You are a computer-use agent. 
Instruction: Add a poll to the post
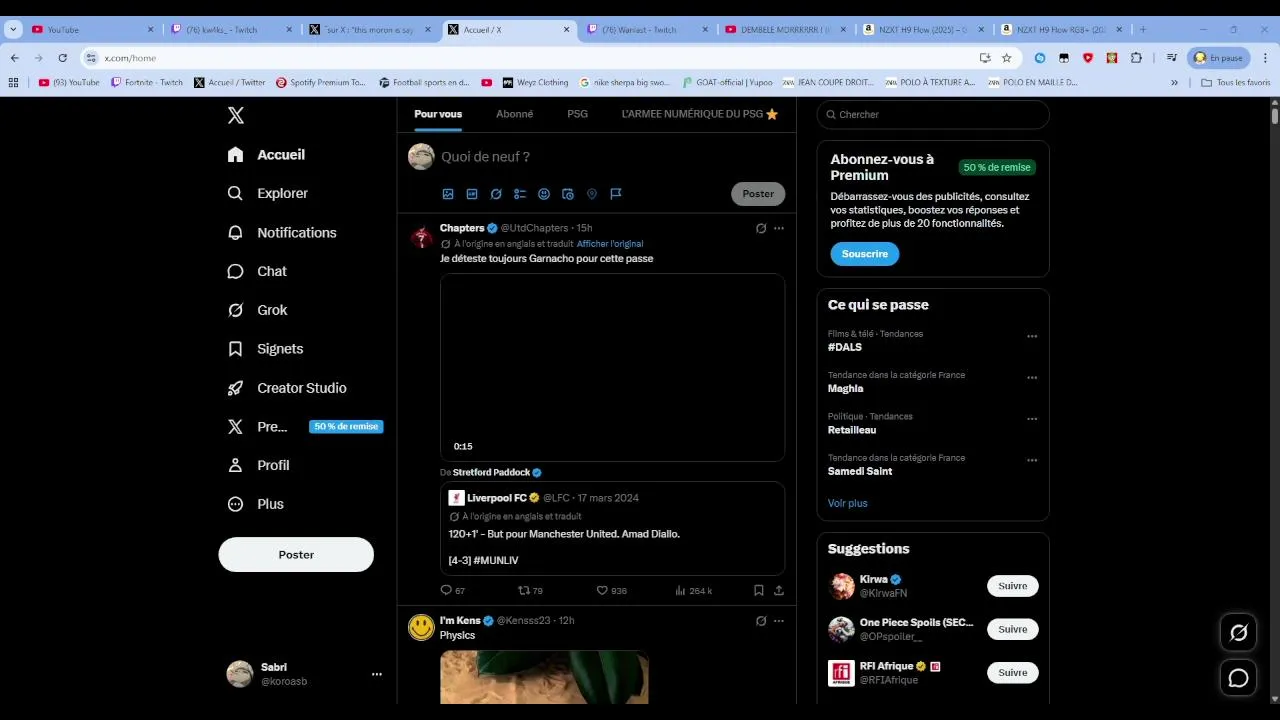[520, 194]
